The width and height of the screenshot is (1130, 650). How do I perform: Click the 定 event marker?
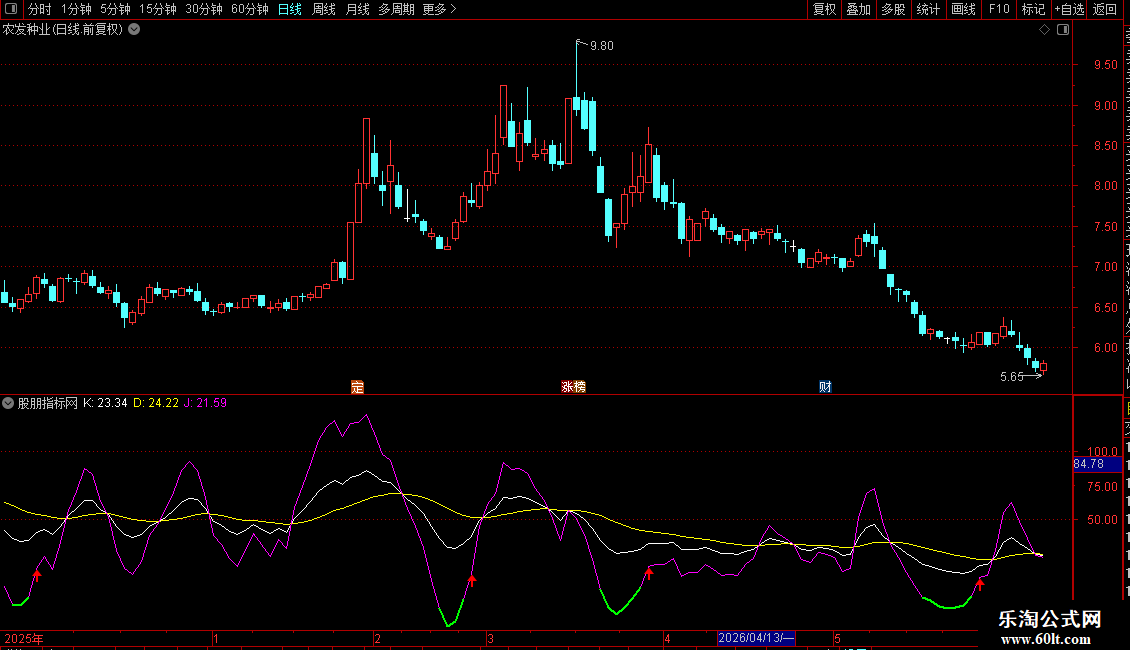coord(357,387)
